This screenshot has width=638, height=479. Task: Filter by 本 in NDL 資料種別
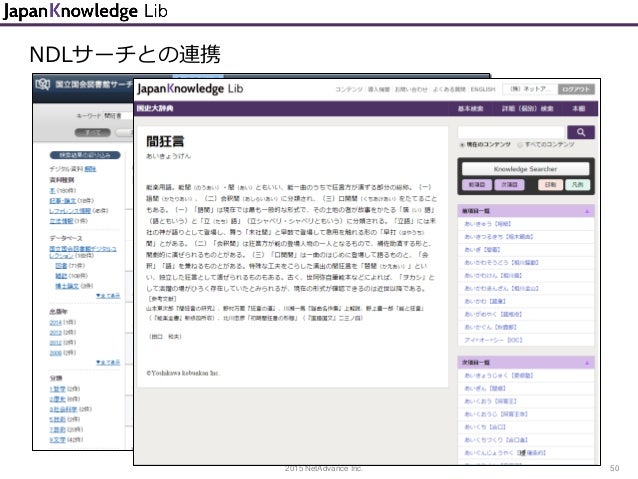click(52, 190)
